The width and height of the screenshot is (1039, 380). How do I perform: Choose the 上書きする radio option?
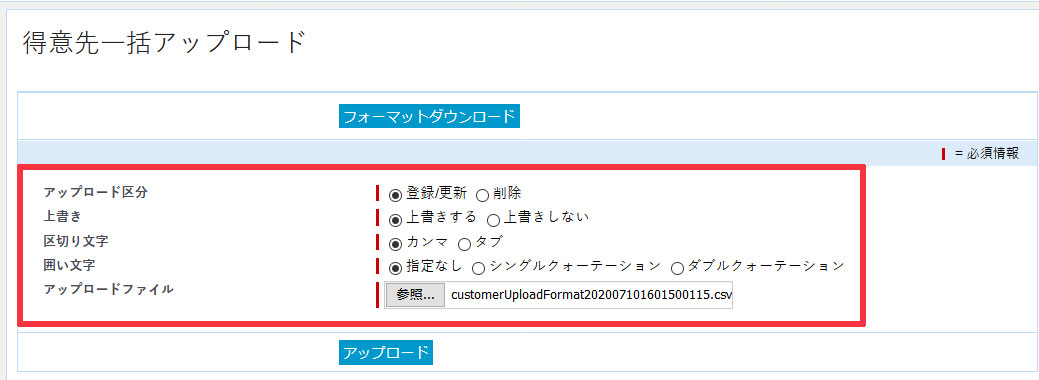(x=395, y=220)
